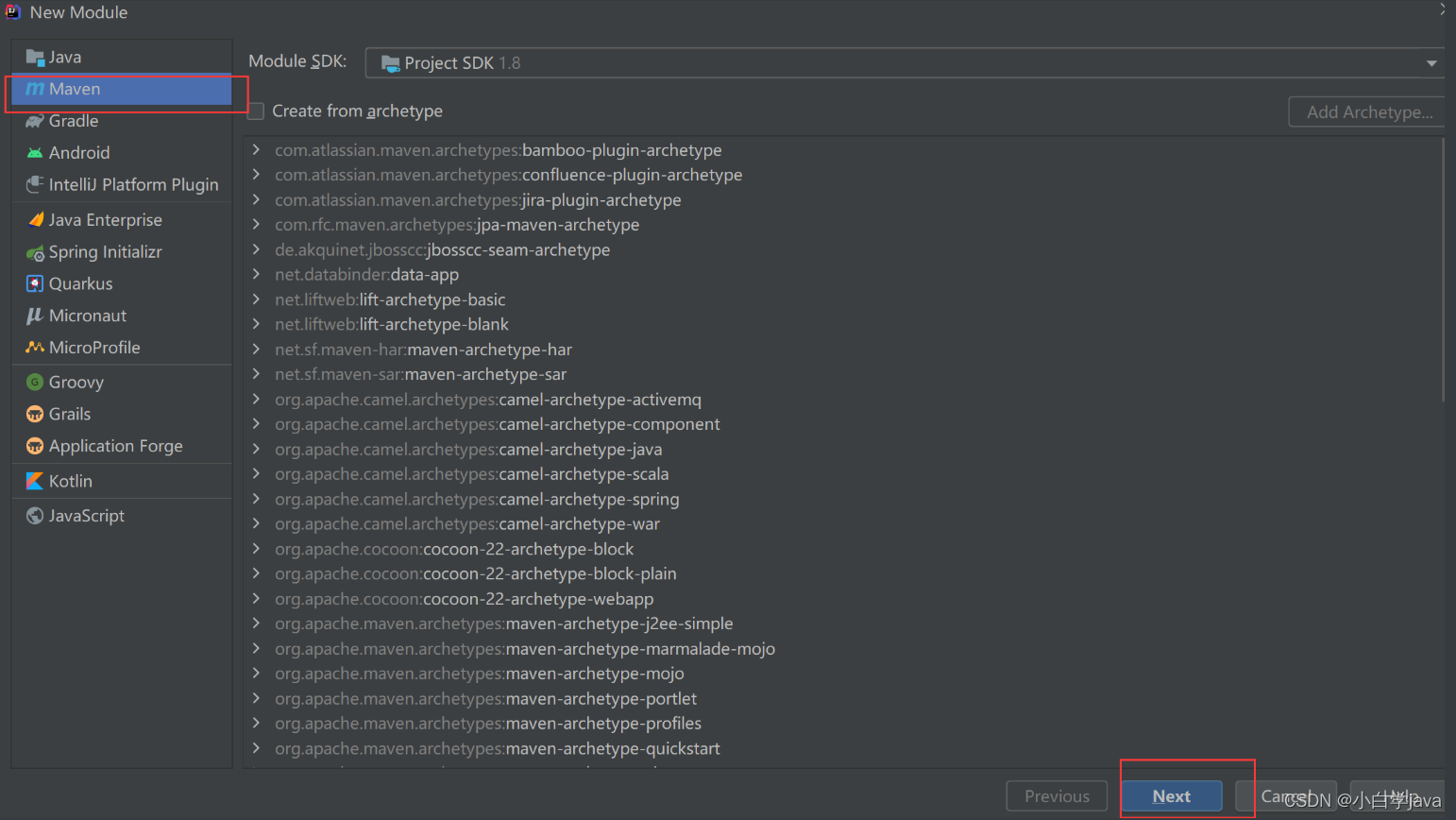Expand confluence-plugin-archetype entry
1456x820 pixels.
click(x=256, y=175)
